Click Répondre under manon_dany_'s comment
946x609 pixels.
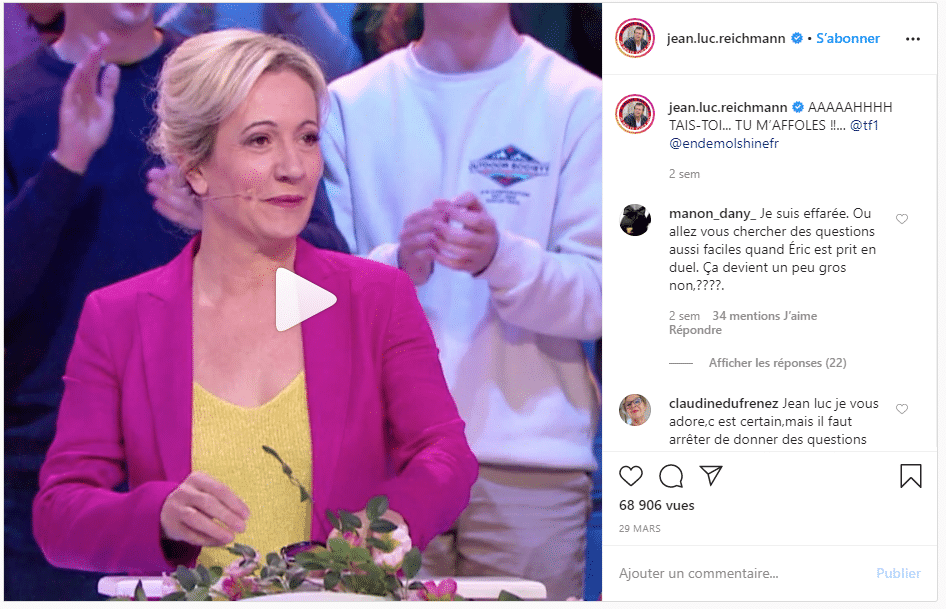695,330
